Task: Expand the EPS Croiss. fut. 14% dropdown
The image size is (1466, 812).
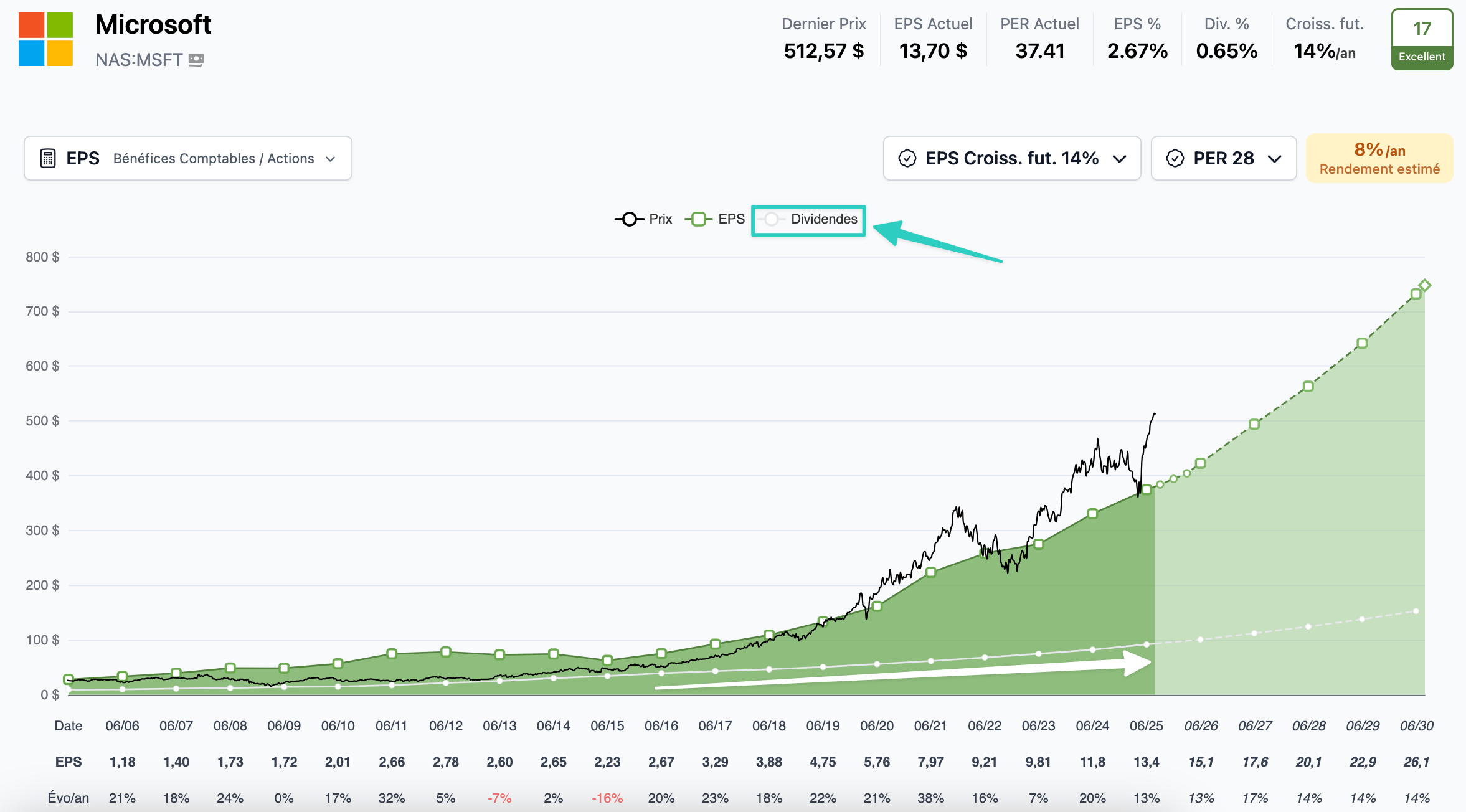Action: coord(1011,158)
